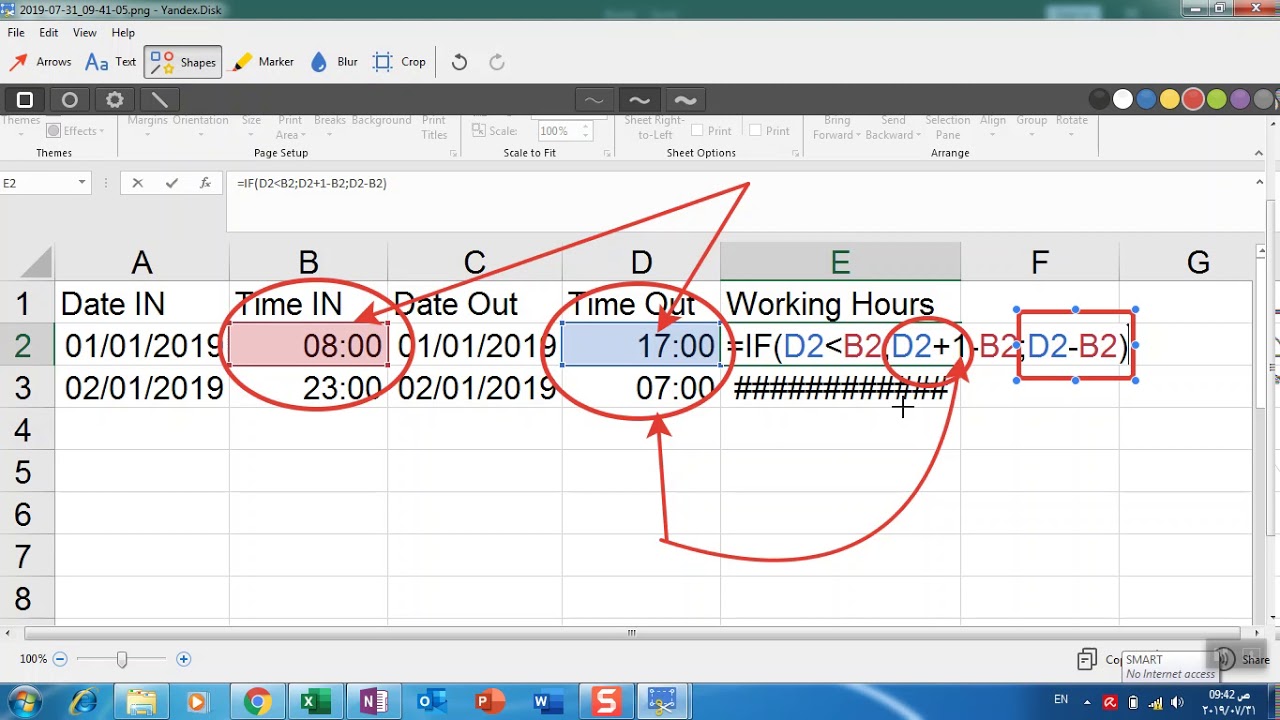Select the Text annotation tool

click(111, 62)
